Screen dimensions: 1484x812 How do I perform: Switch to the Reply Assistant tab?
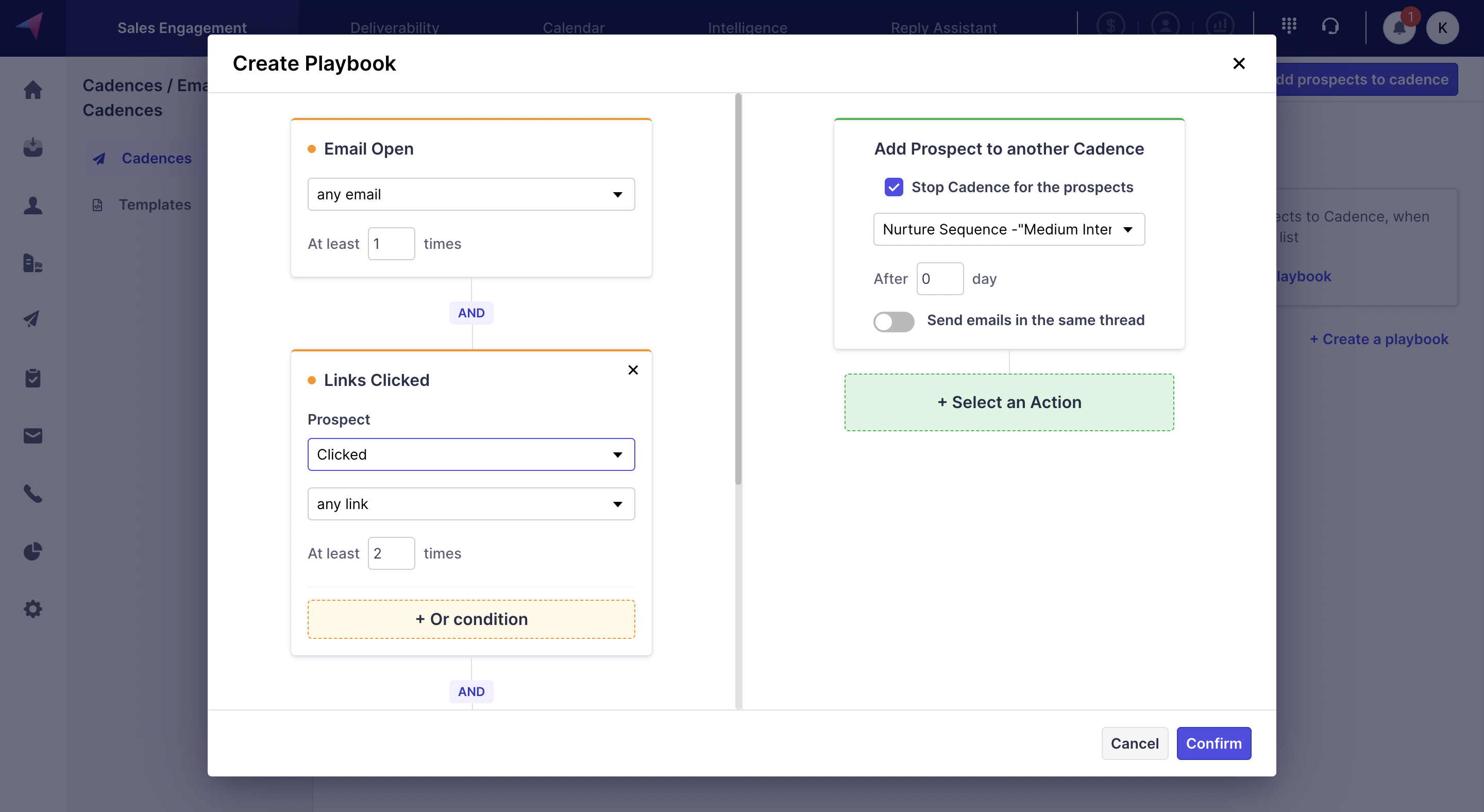[943, 27]
